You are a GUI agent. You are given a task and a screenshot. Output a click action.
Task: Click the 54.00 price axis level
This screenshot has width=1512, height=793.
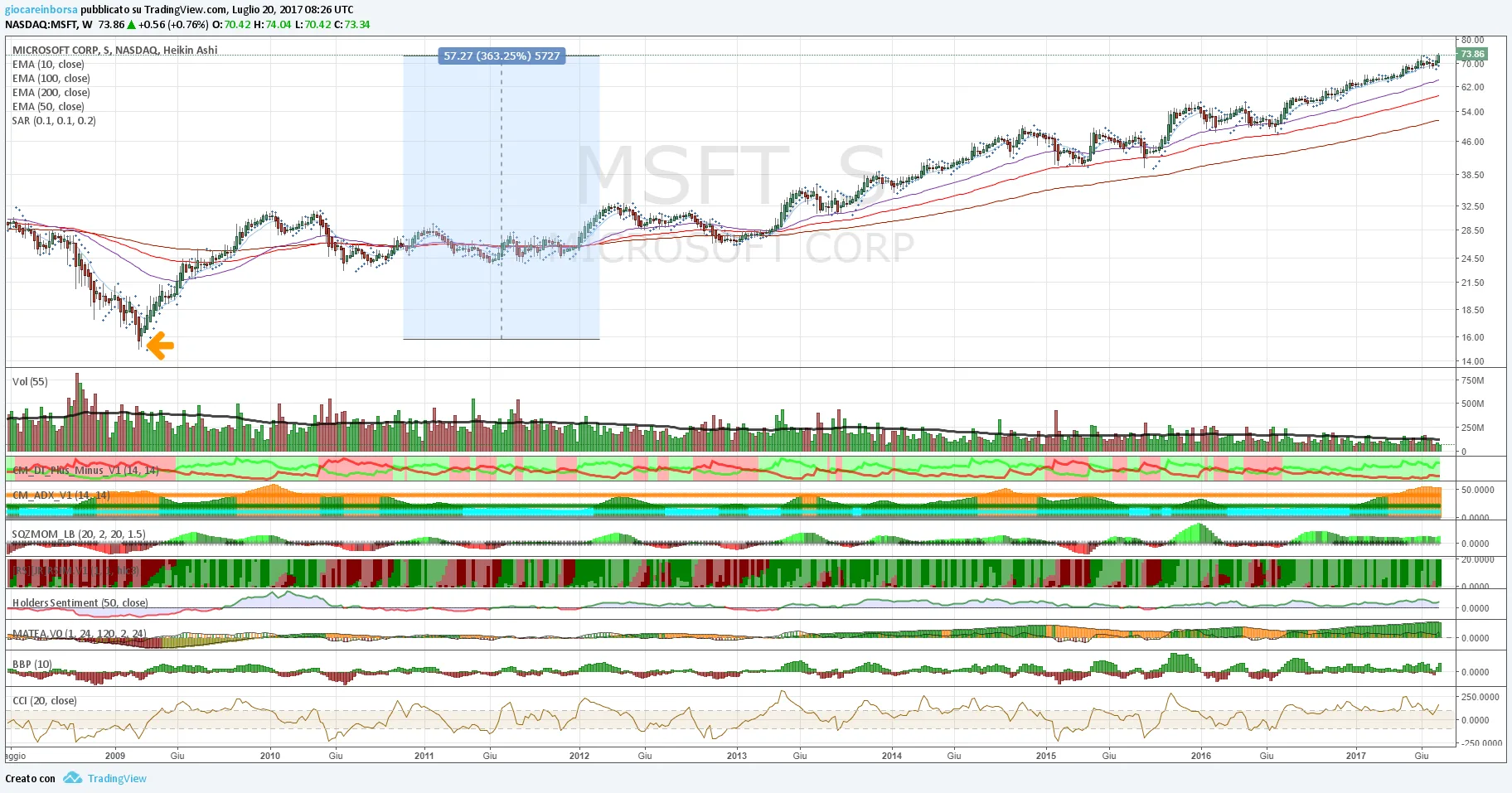tap(1473, 112)
